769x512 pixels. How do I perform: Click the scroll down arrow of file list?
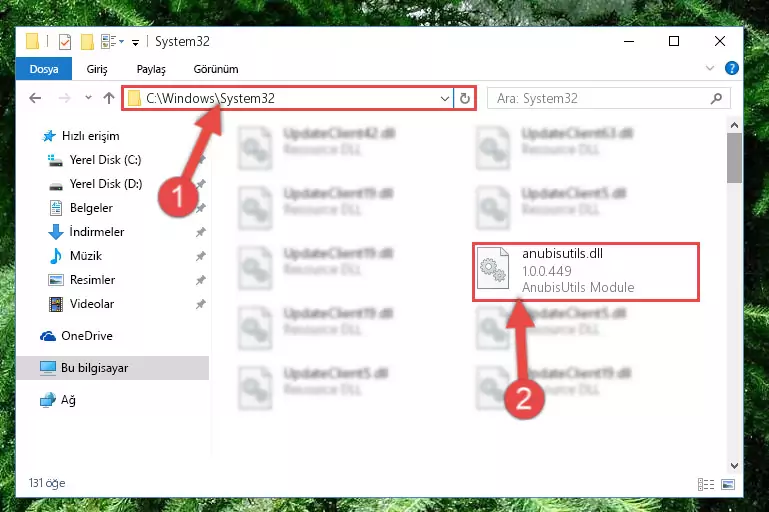click(x=734, y=465)
